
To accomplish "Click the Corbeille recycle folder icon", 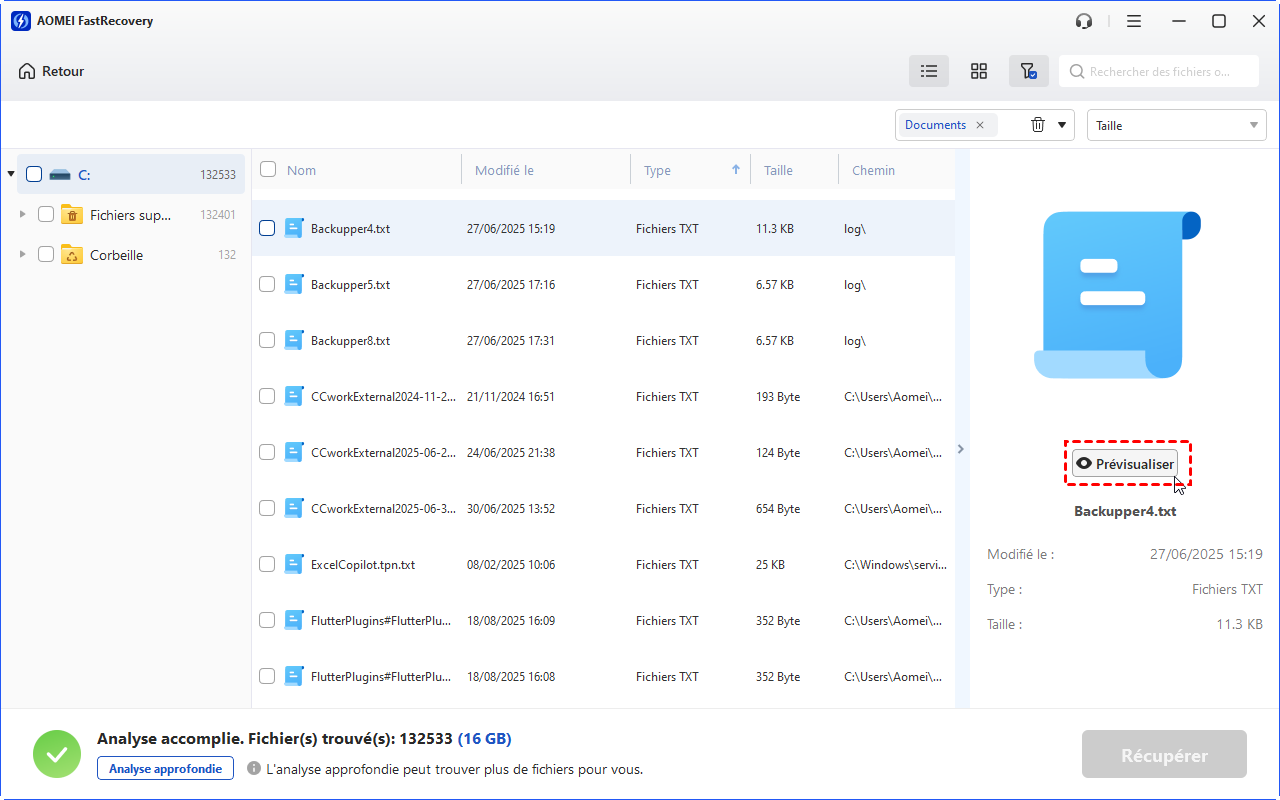I will coord(72,255).
